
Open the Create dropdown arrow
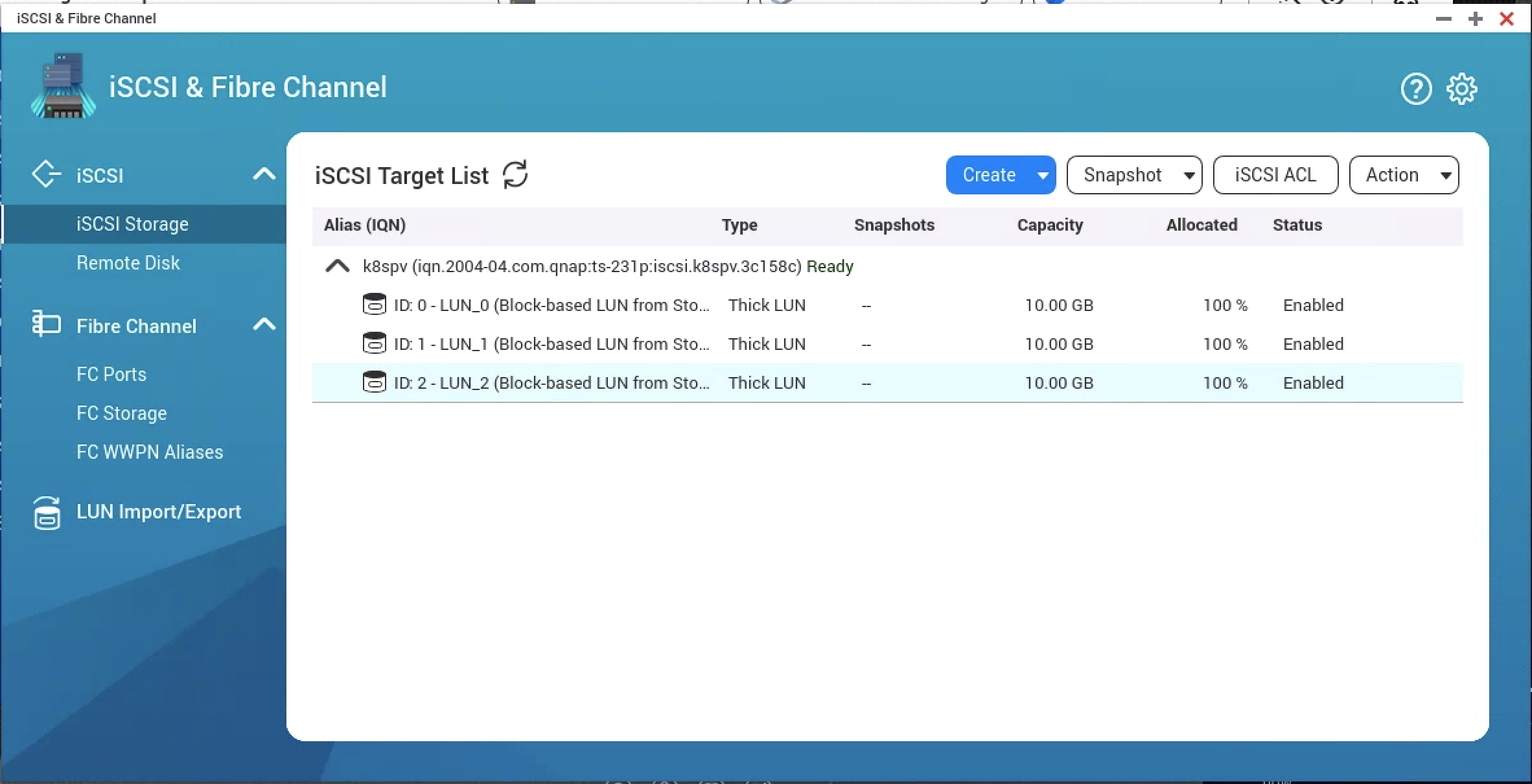pos(1042,175)
